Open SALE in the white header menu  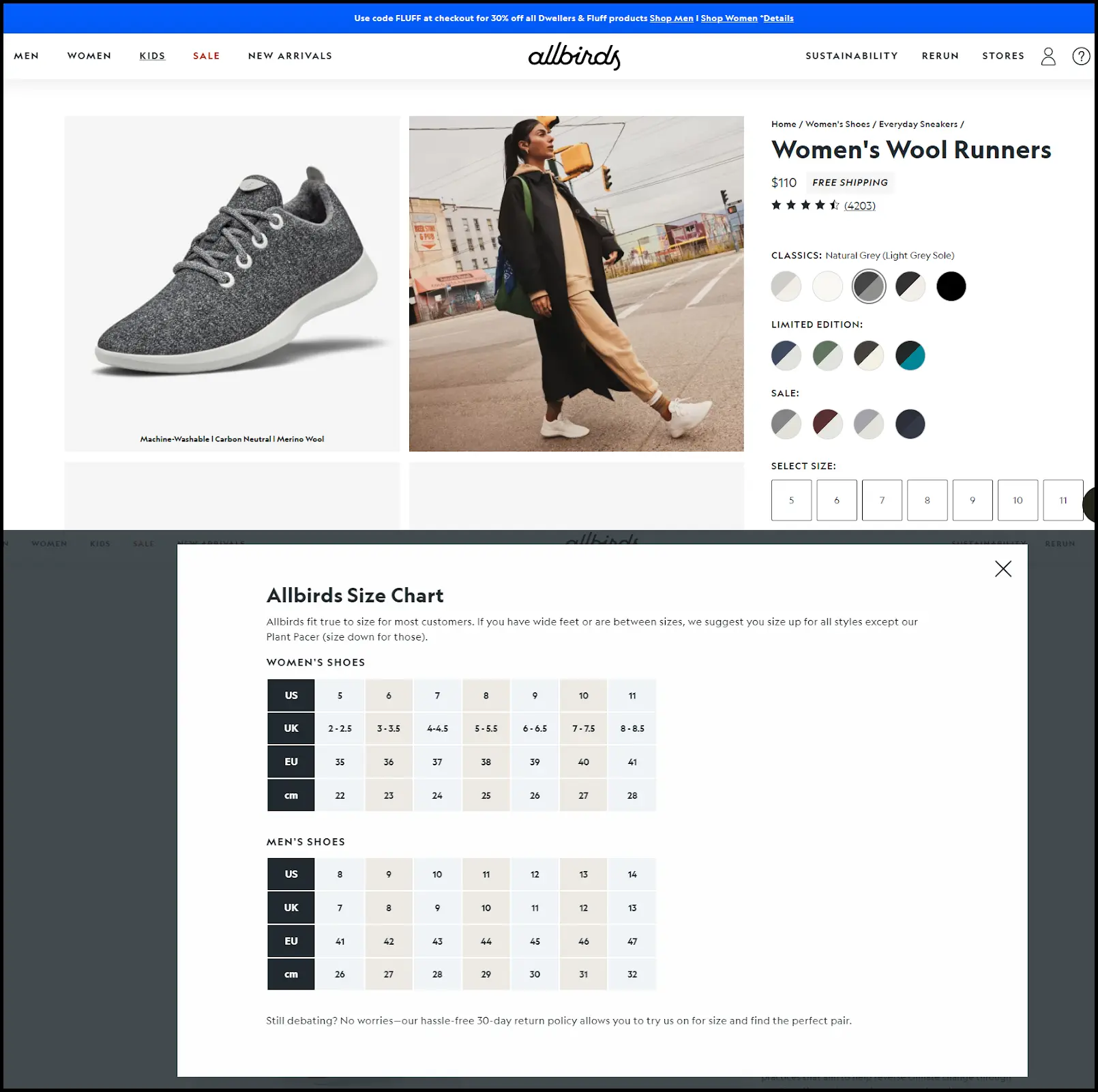[x=206, y=56]
